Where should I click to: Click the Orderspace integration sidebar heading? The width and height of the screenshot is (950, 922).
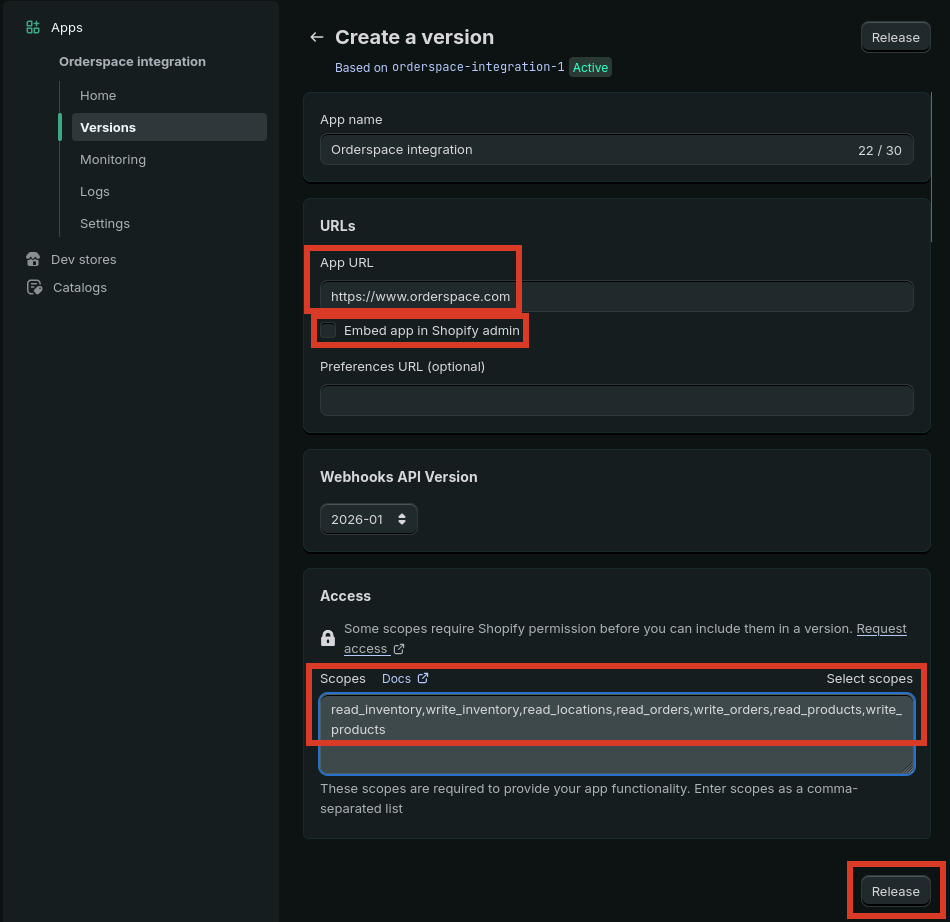[132, 62]
